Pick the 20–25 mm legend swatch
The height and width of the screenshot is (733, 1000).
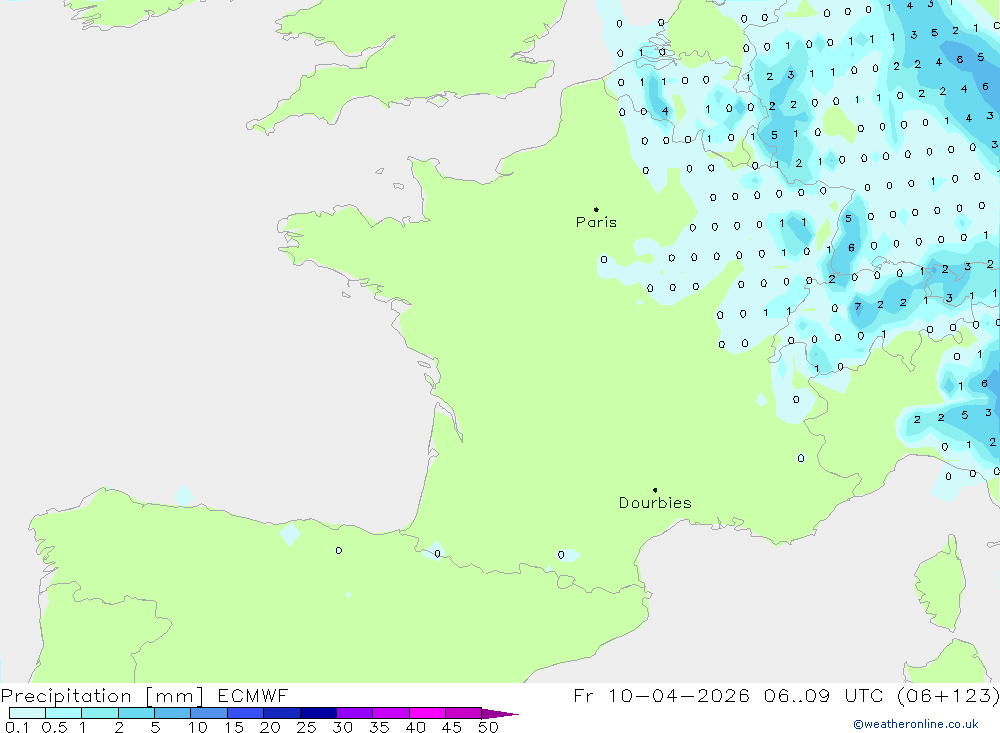[x=282, y=713]
